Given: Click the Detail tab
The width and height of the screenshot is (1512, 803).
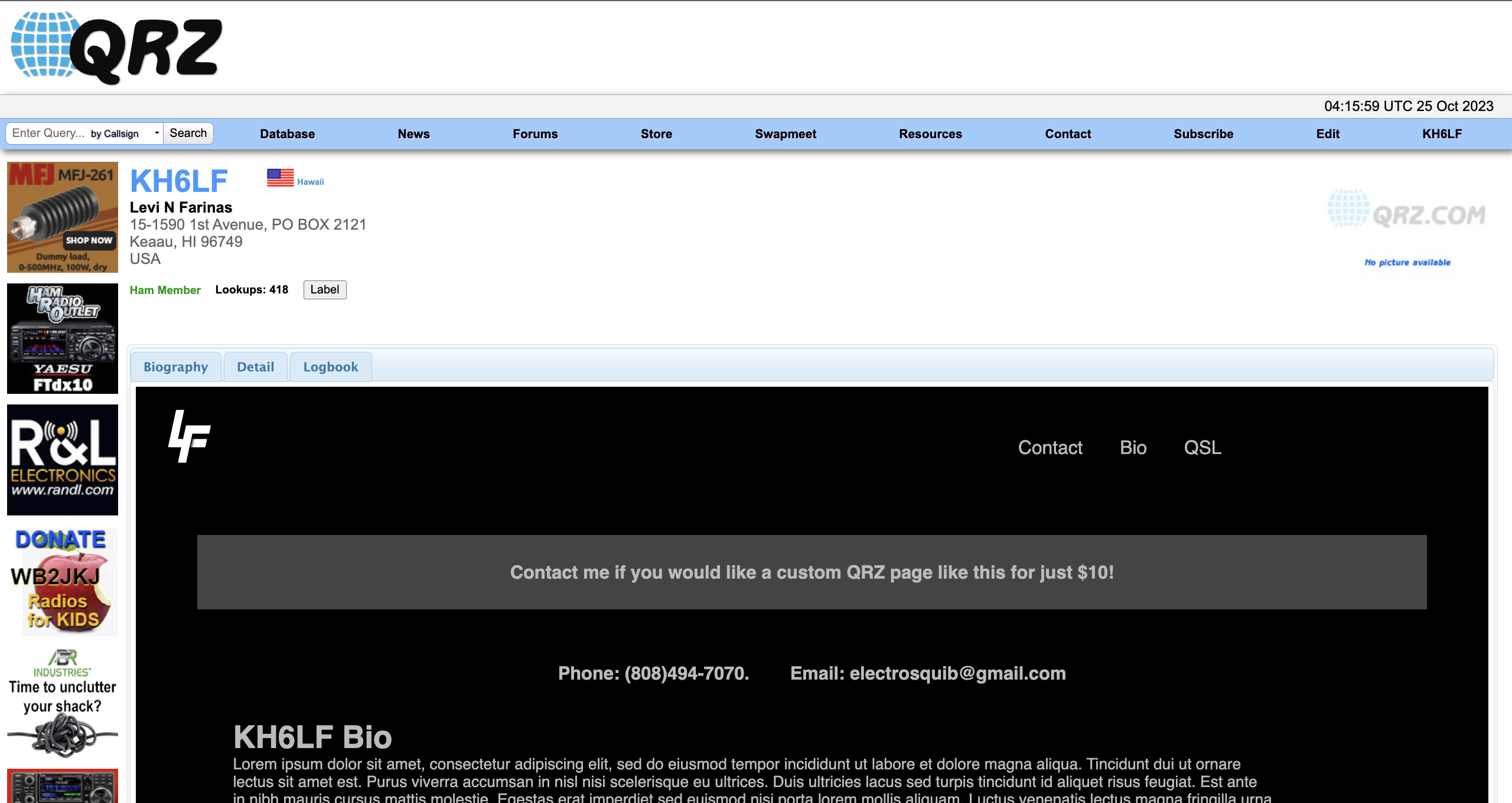Looking at the screenshot, I should coord(255,366).
